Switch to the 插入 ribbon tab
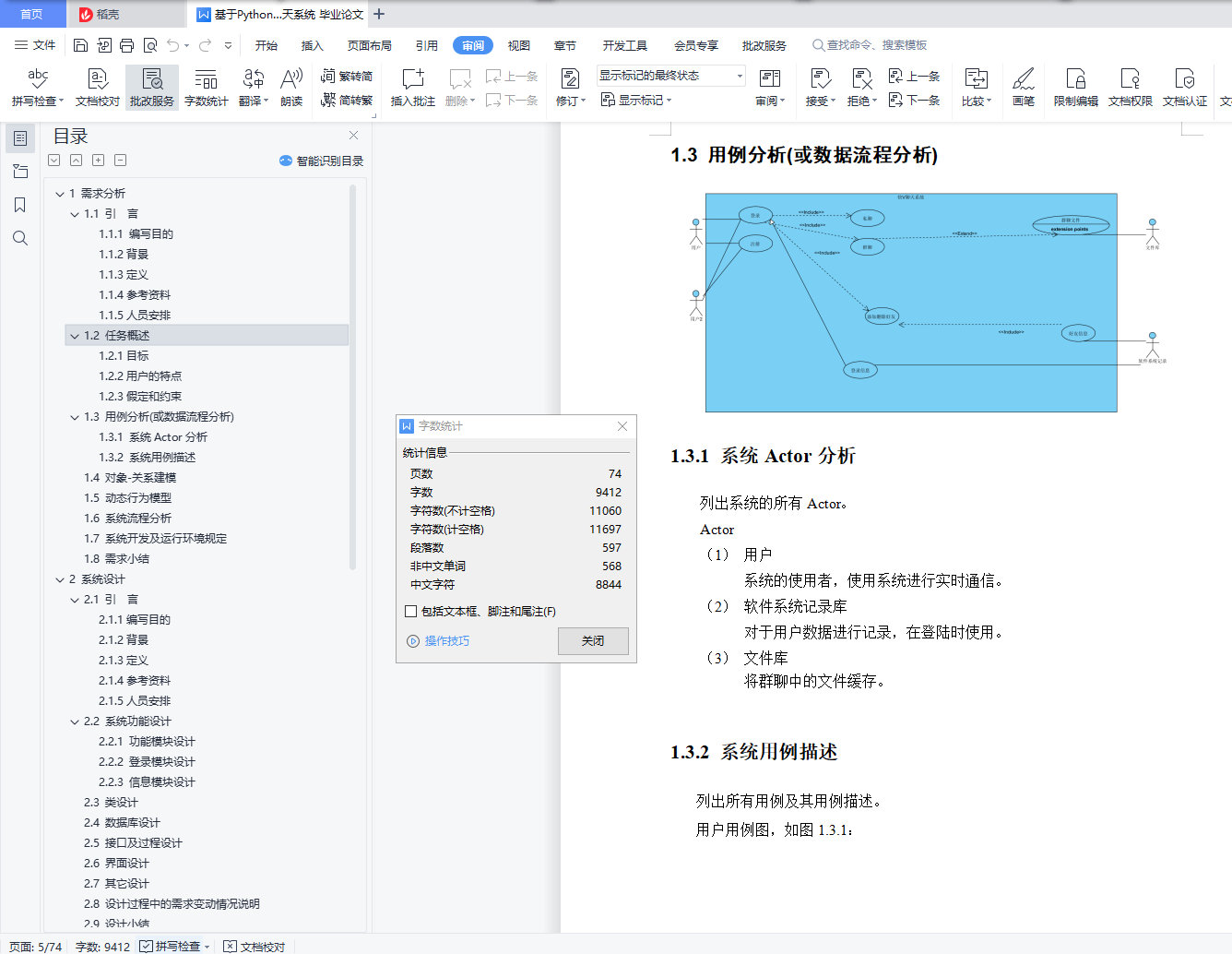This screenshot has width=1232, height=954. tap(313, 45)
